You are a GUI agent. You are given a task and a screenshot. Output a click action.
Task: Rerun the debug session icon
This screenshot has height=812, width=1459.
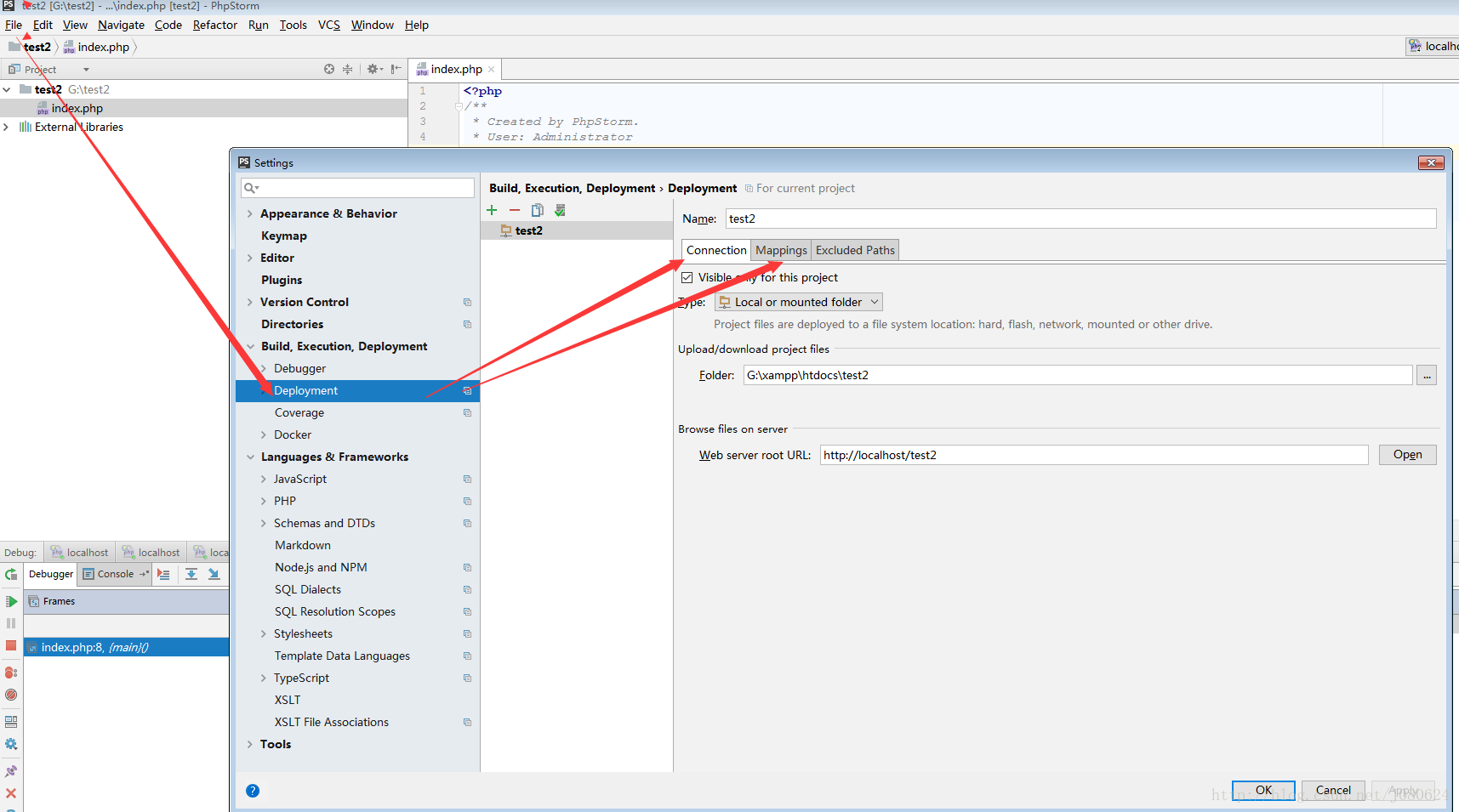[x=11, y=575]
